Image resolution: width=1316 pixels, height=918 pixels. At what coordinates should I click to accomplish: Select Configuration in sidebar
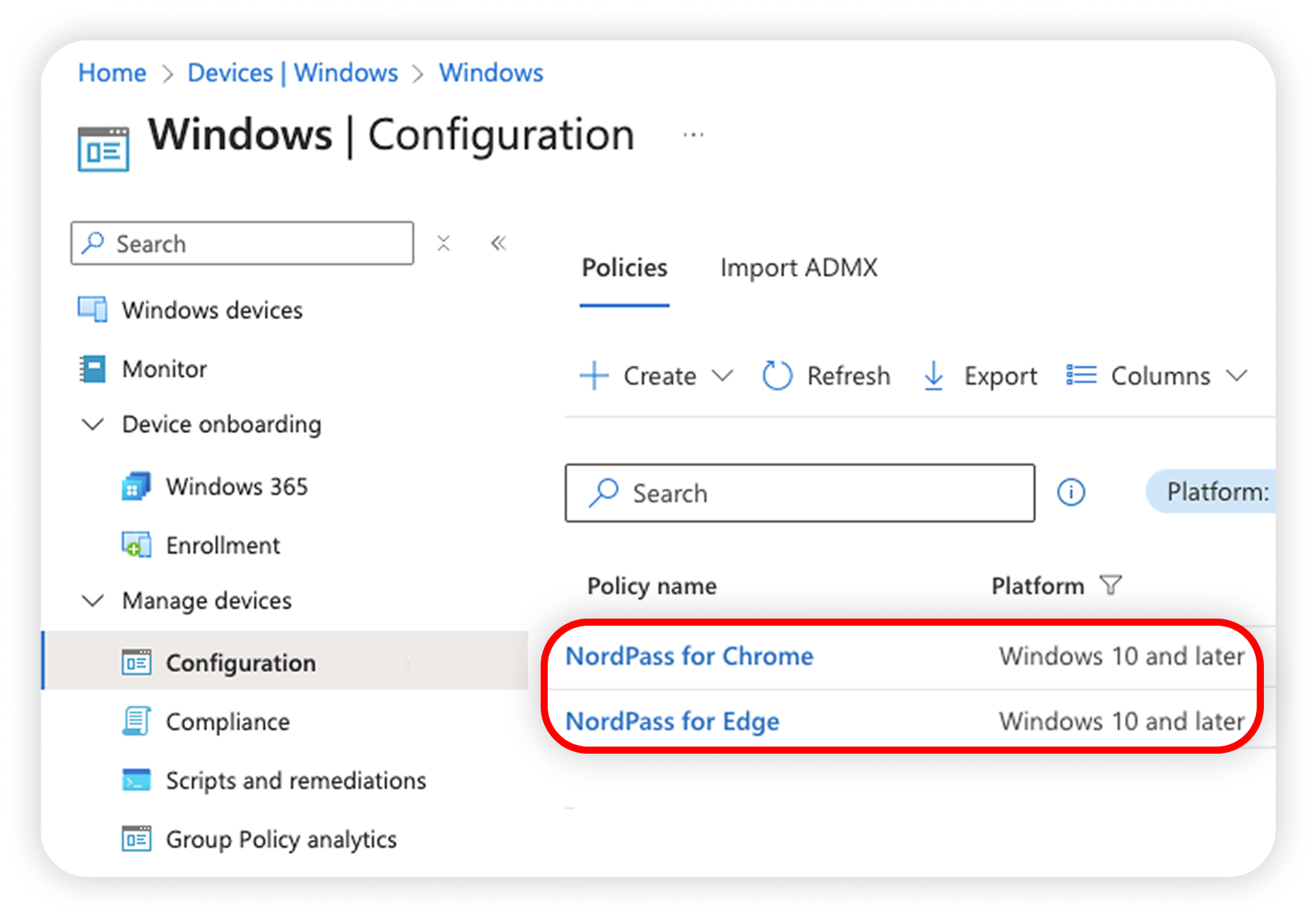[286, 660]
